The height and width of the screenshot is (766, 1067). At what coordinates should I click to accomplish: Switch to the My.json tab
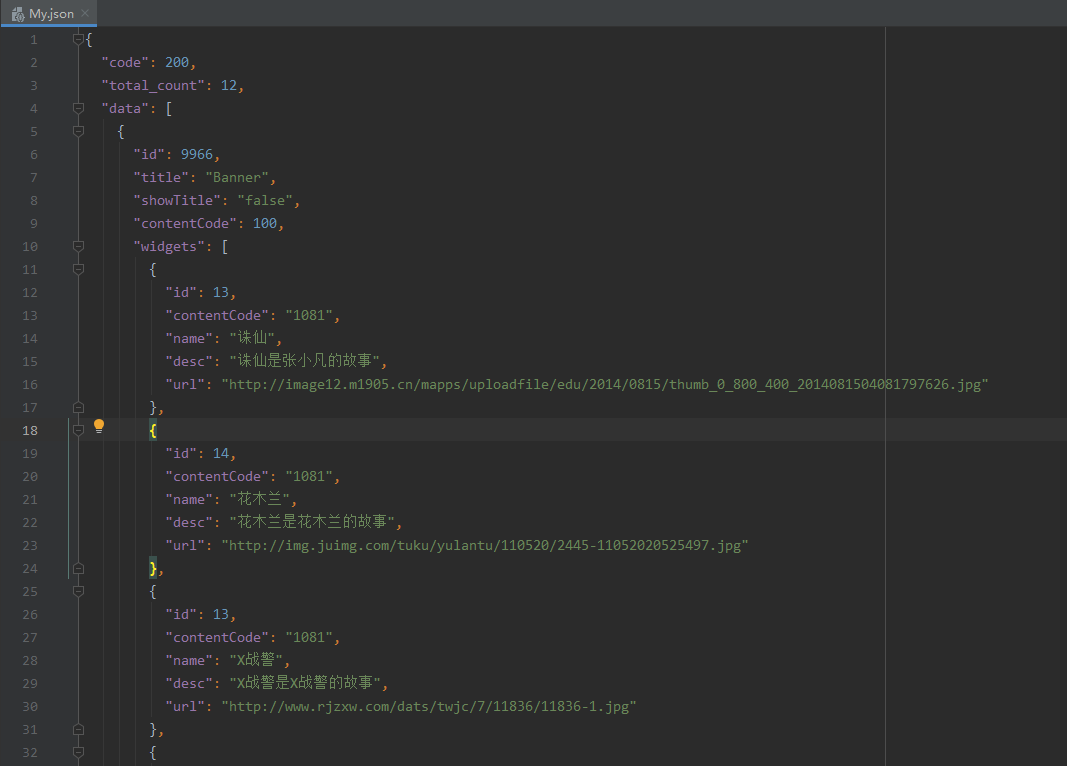[49, 14]
